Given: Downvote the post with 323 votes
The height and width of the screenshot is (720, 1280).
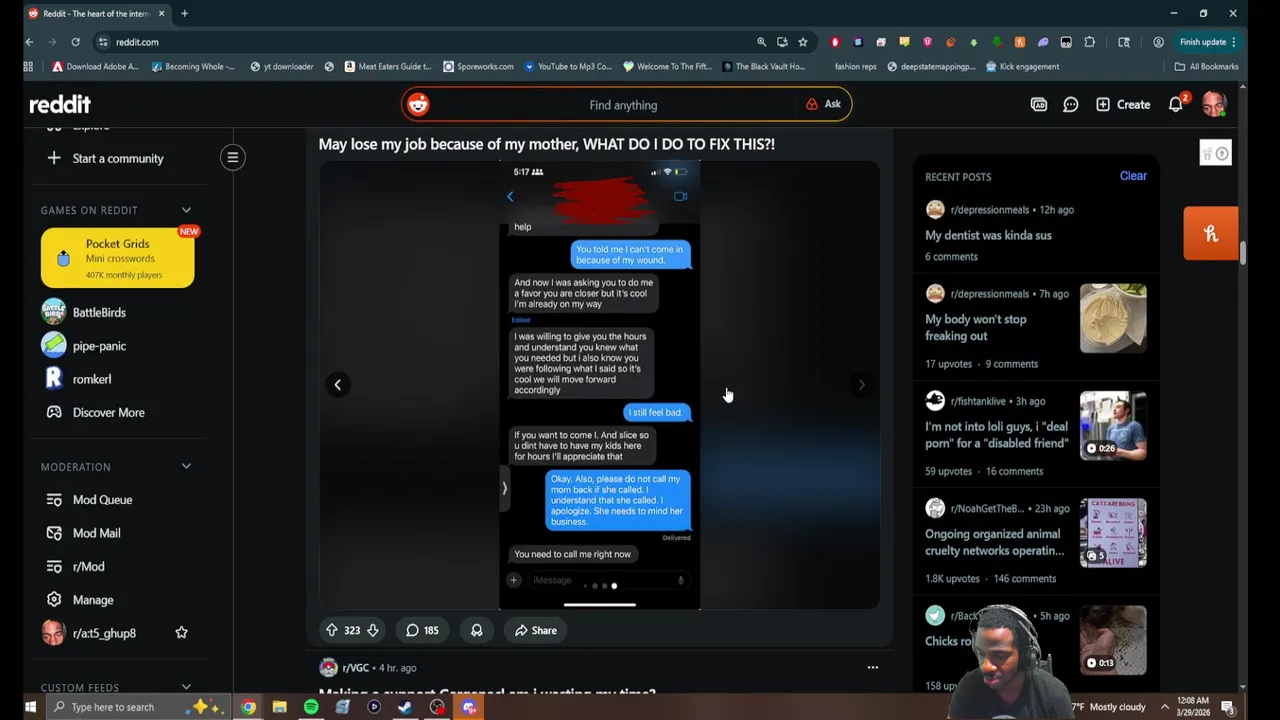Looking at the screenshot, I should point(373,630).
